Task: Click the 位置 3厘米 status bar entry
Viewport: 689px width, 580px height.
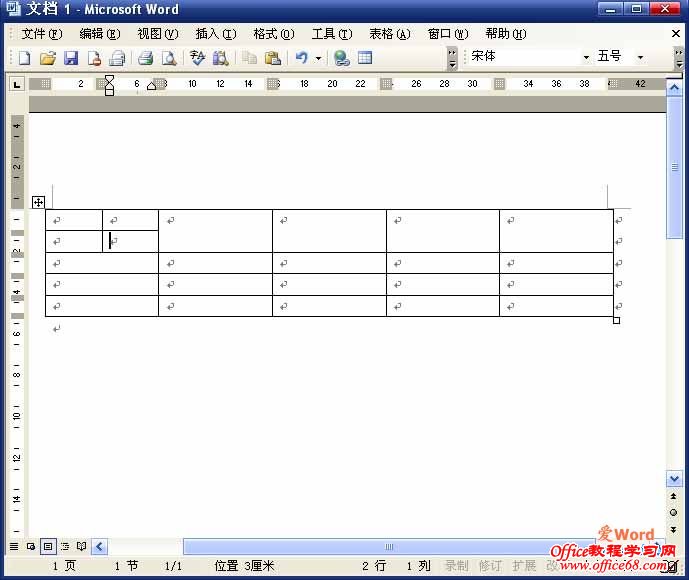Action: click(244, 566)
